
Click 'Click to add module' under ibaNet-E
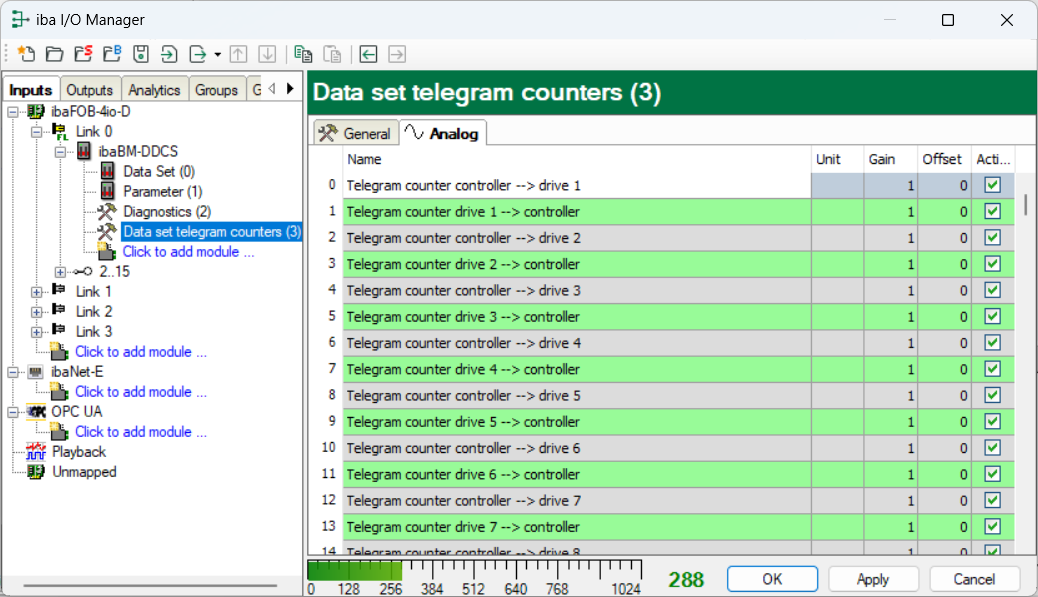tap(133, 392)
